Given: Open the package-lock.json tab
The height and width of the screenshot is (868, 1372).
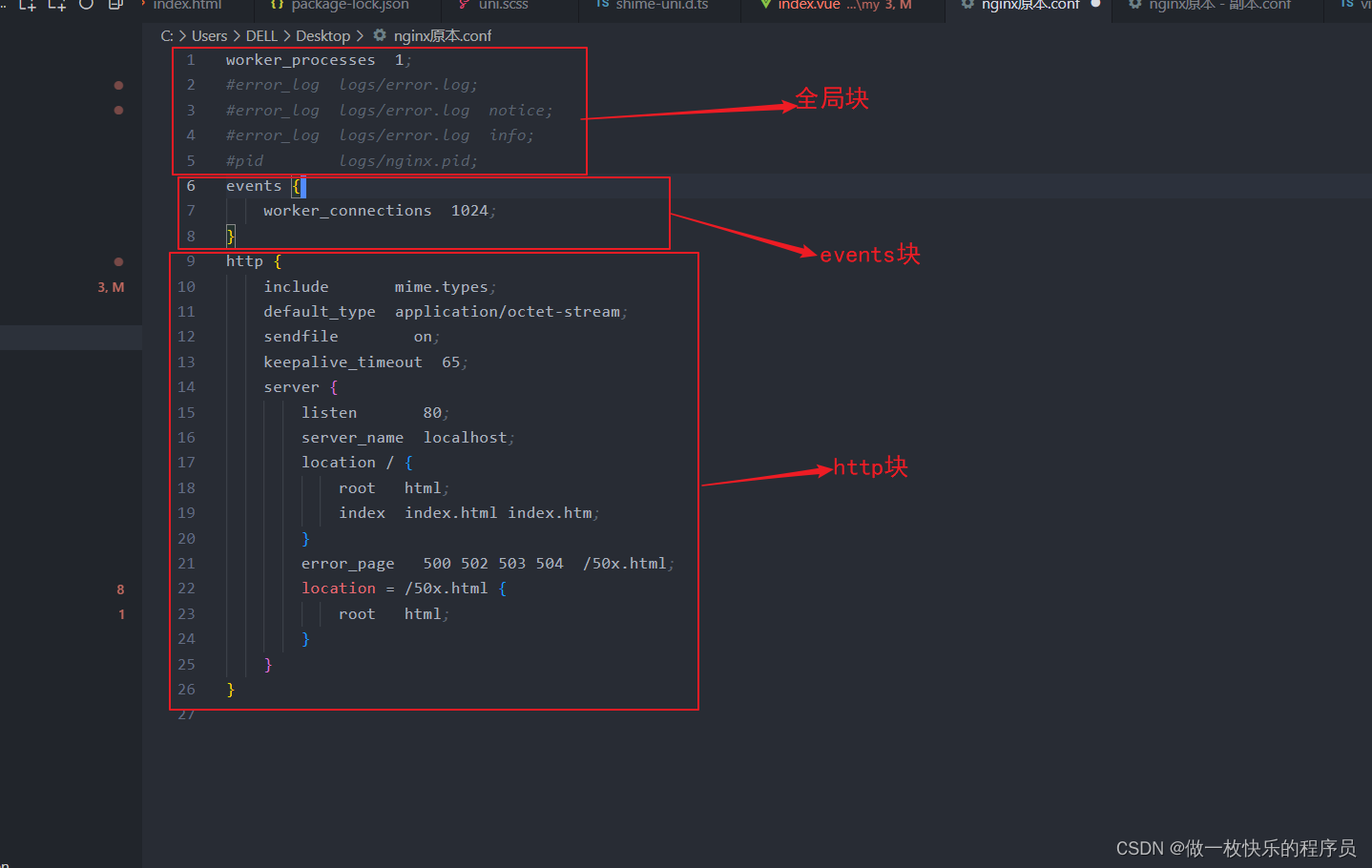Looking at the screenshot, I should 349,5.
